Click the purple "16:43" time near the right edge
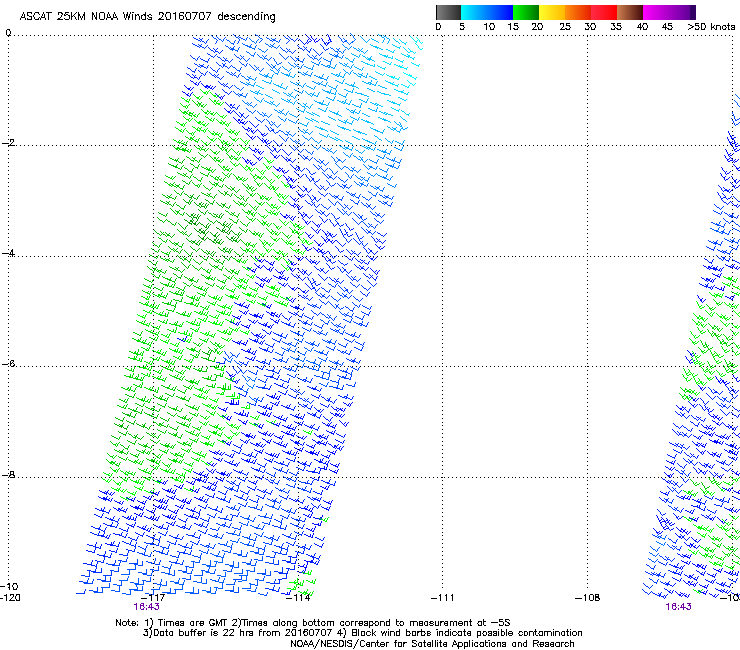This screenshot has height=650, width=740. click(678, 607)
